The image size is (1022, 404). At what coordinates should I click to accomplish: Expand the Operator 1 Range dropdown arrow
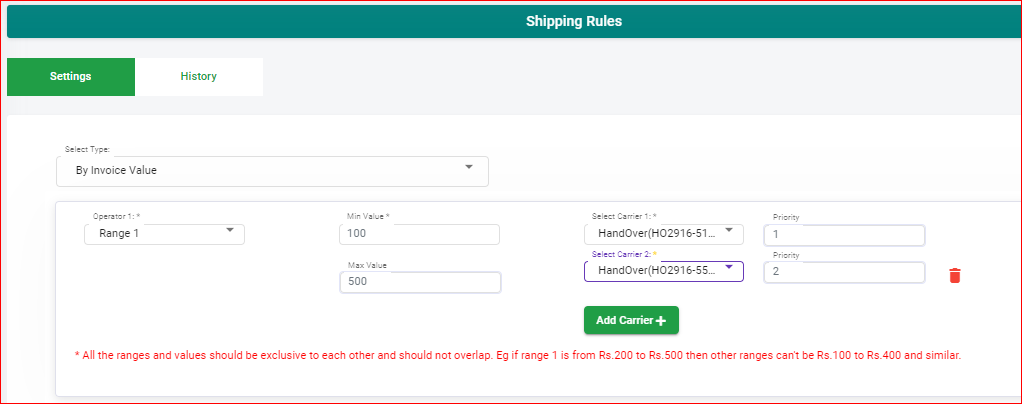click(x=229, y=230)
